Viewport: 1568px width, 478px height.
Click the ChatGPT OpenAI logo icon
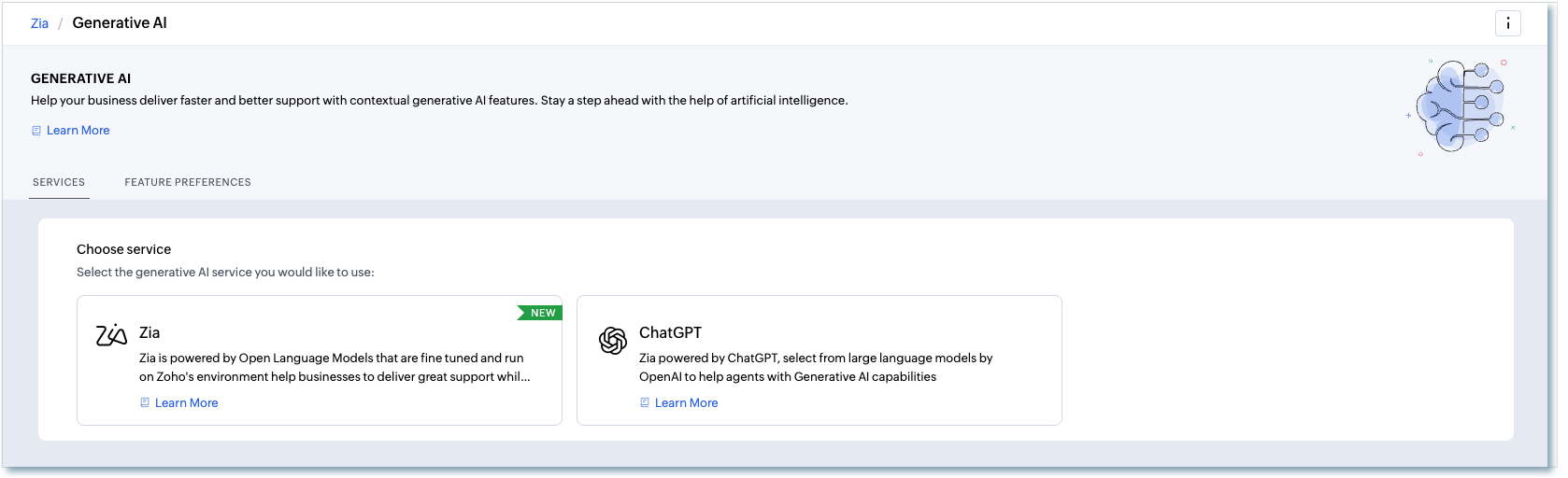[612, 341]
